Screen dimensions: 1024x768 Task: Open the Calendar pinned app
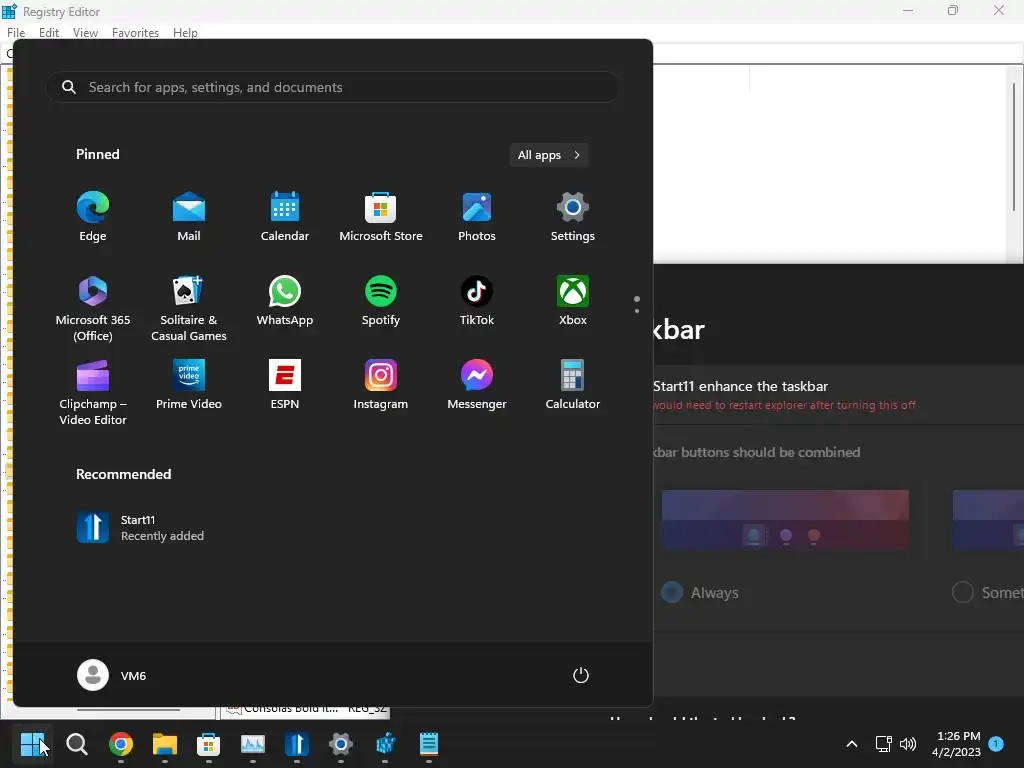tap(285, 217)
